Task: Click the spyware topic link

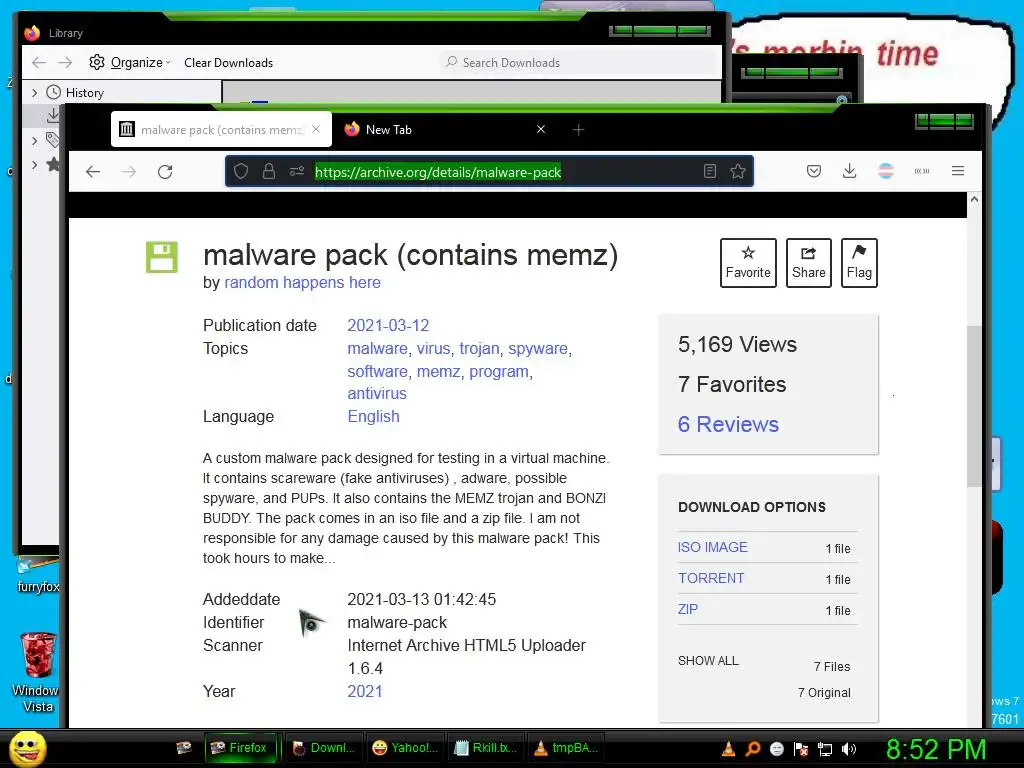Action: (537, 348)
